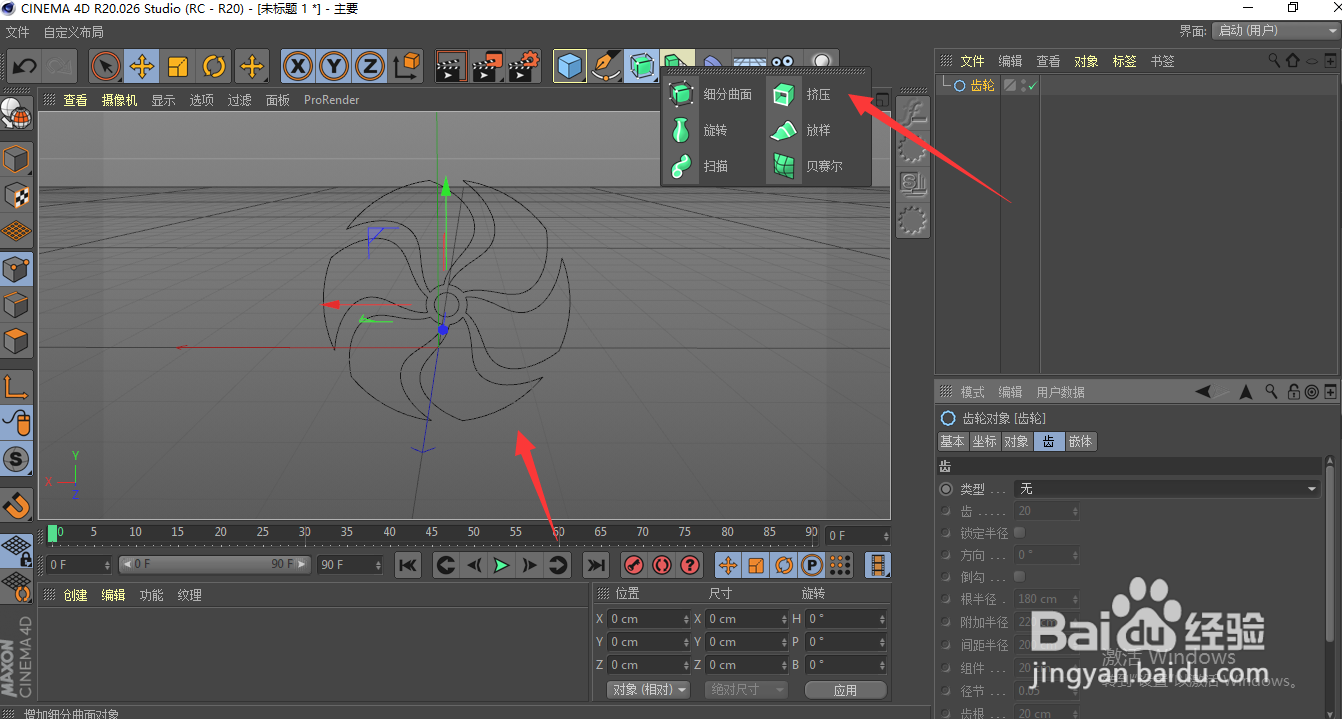The image size is (1342, 719).
Task: Add a cube primitive object
Action: pyautogui.click(x=570, y=67)
